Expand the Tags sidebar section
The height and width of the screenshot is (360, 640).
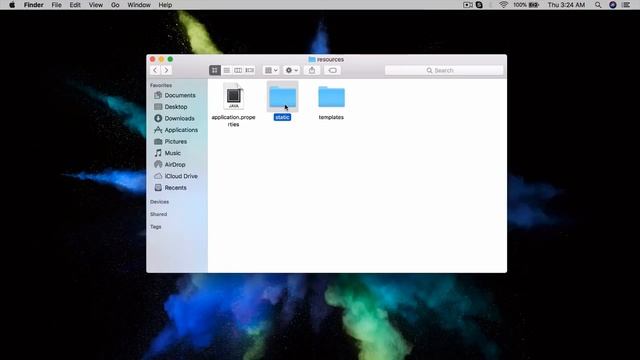[156, 227]
